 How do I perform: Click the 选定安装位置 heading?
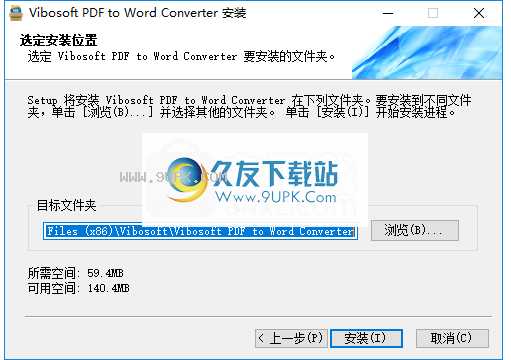(58, 40)
